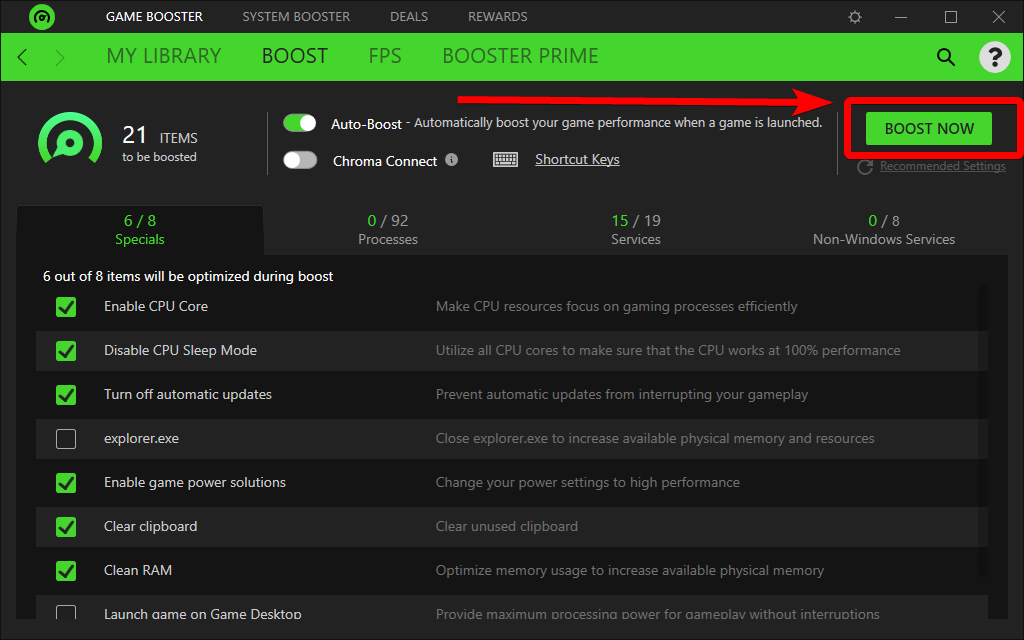The width and height of the screenshot is (1024, 640).
Task: Enable the Chroma Connect switch
Action: pos(300,160)
